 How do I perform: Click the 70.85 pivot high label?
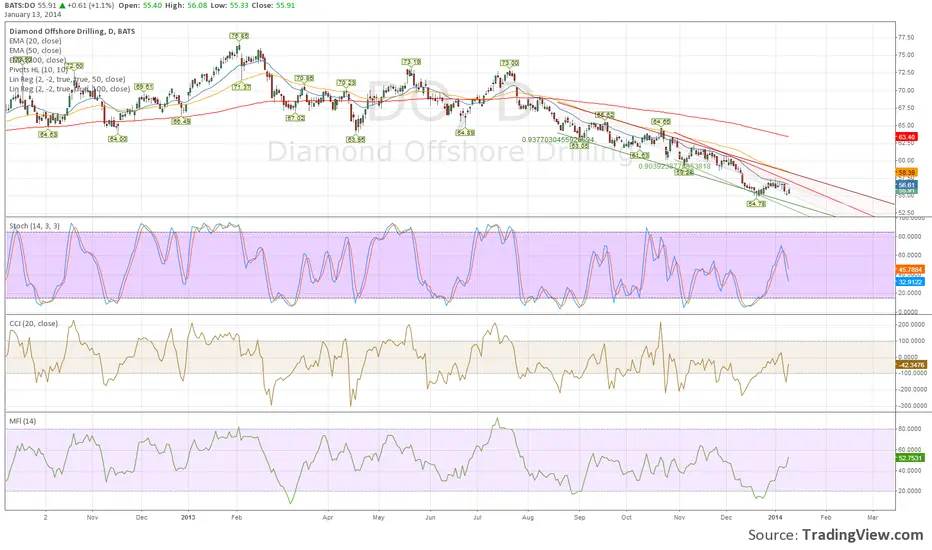coord(304,78)
